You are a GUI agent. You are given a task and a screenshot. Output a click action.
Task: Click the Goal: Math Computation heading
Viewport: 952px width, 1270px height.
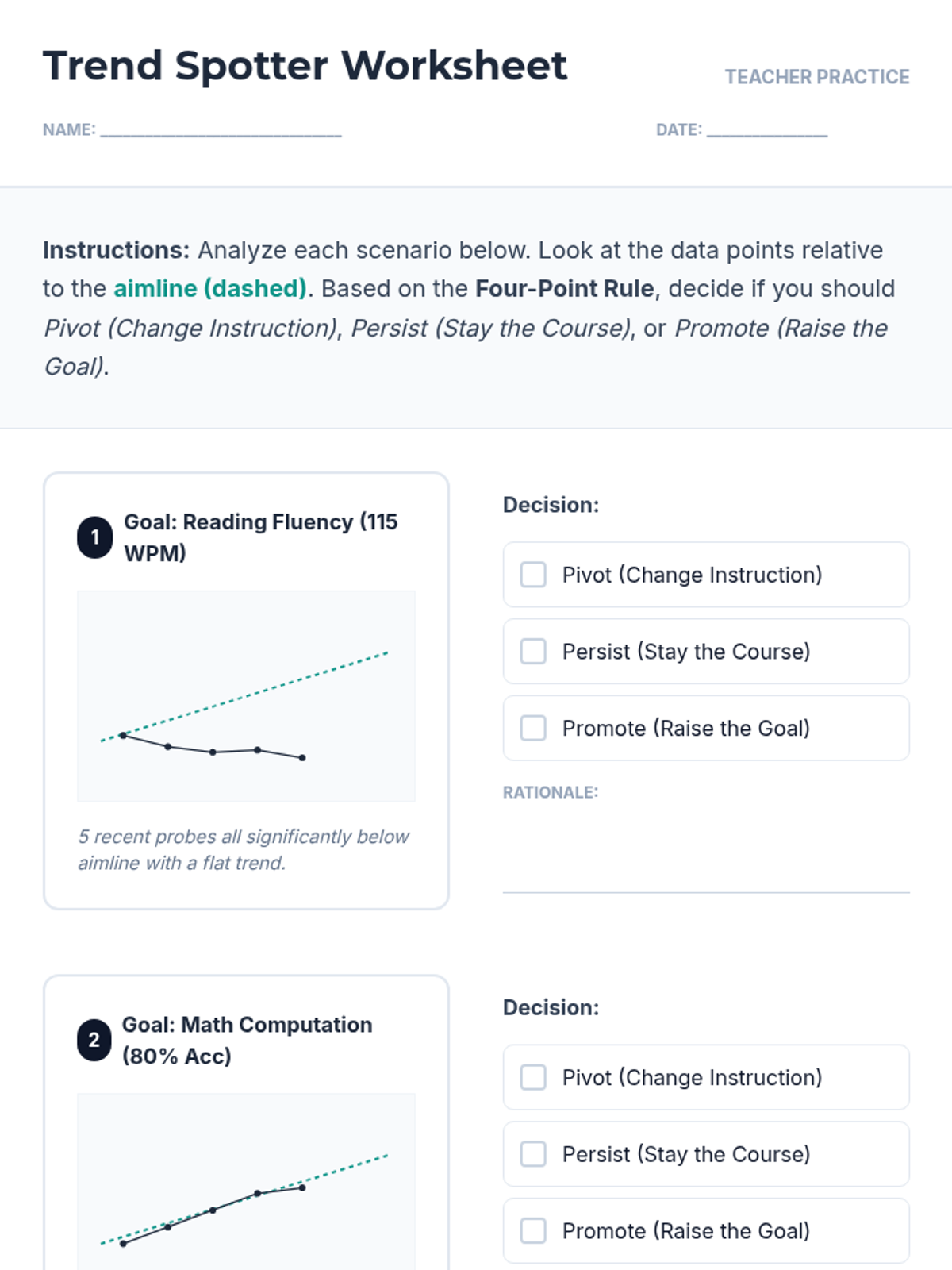[247, 1041]
